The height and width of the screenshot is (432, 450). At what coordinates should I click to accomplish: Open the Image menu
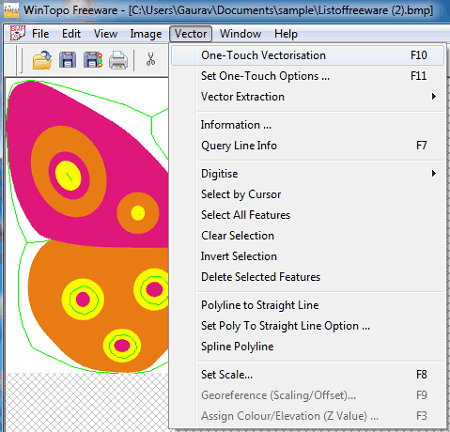point(146,34)
